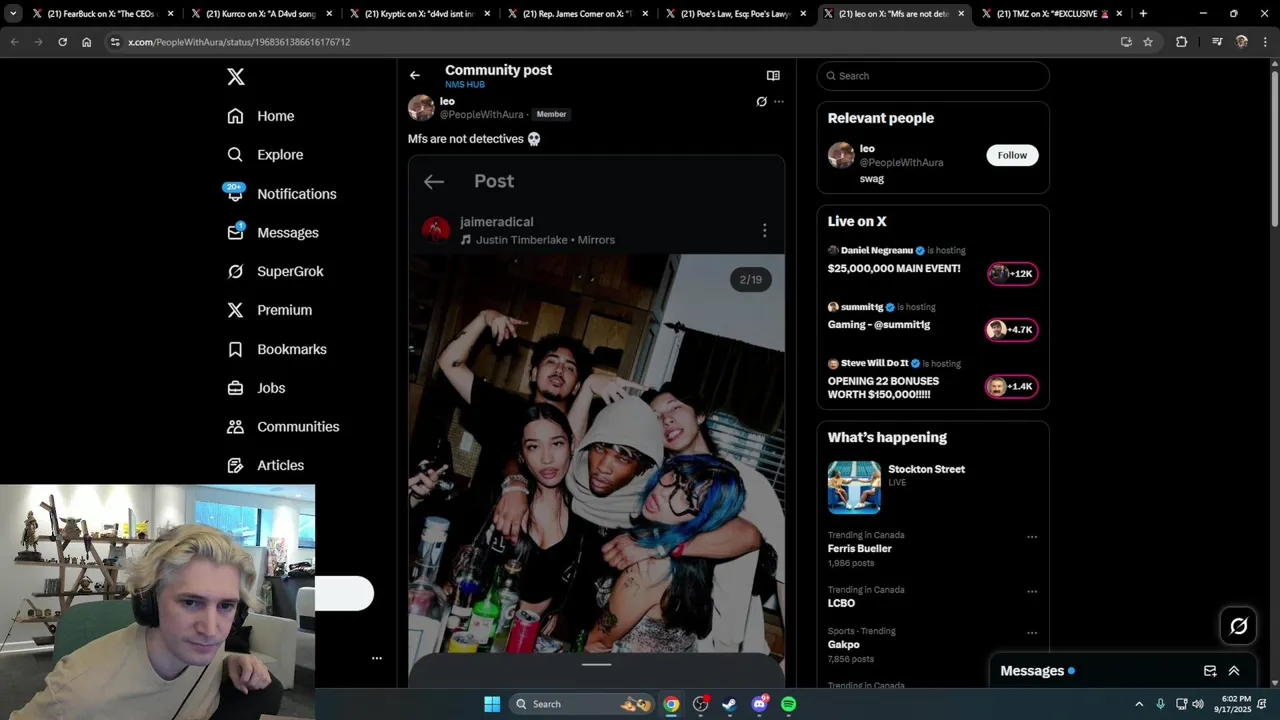This screenshot has height=720, width=1280.
Task: Open a new browser tab
Action: pyautogui.click(x=1143, y=14)
